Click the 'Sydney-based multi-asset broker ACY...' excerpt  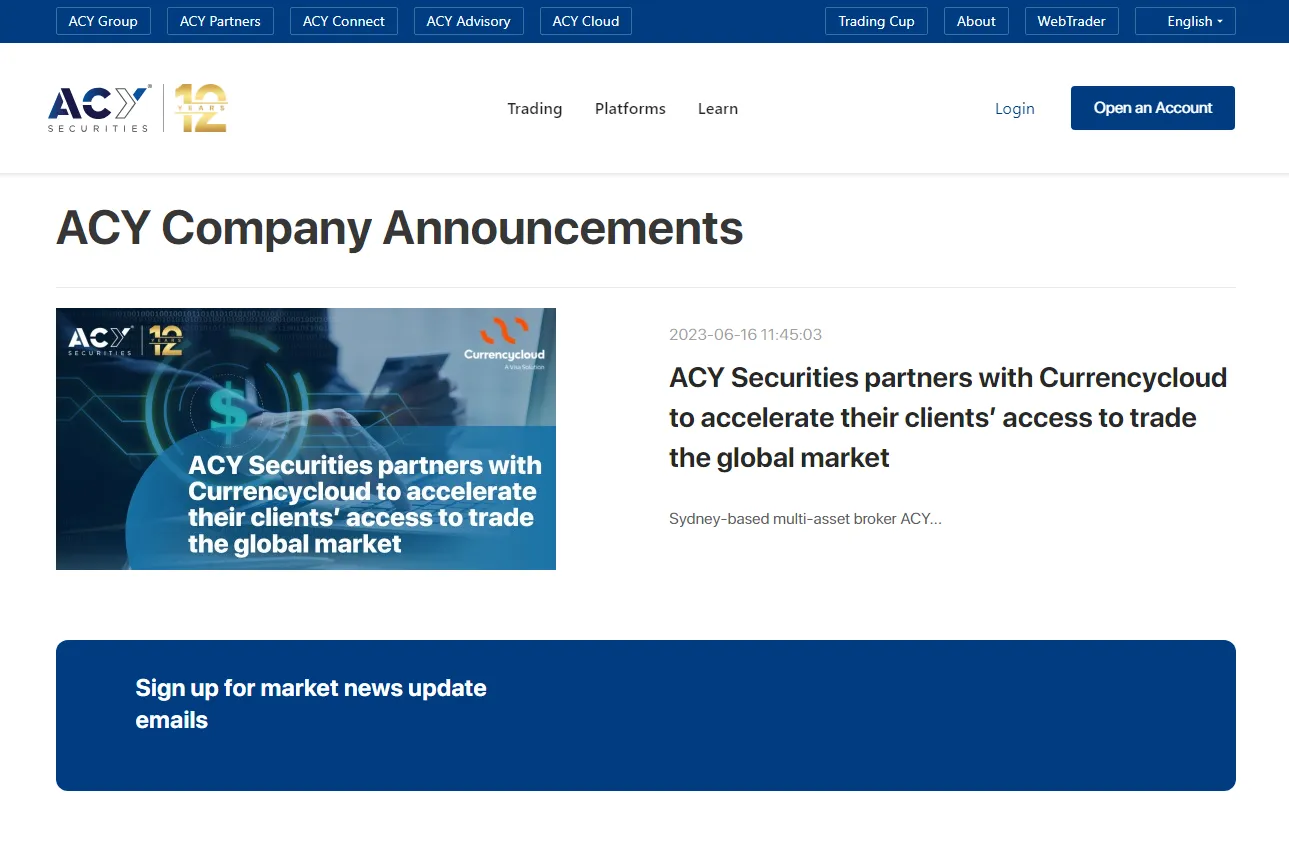click(805, 519)
